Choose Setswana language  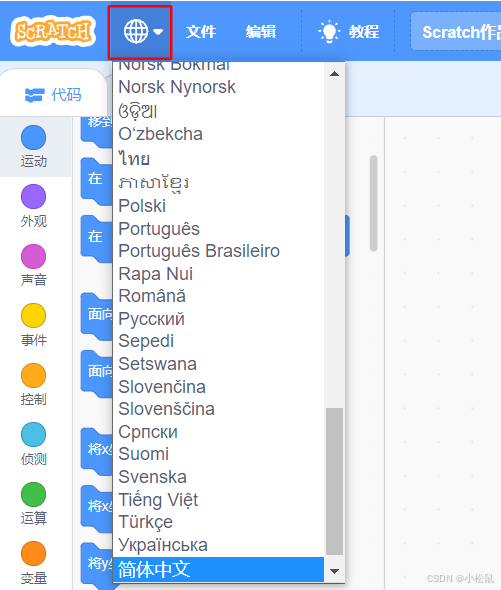(x=218, y=364)
